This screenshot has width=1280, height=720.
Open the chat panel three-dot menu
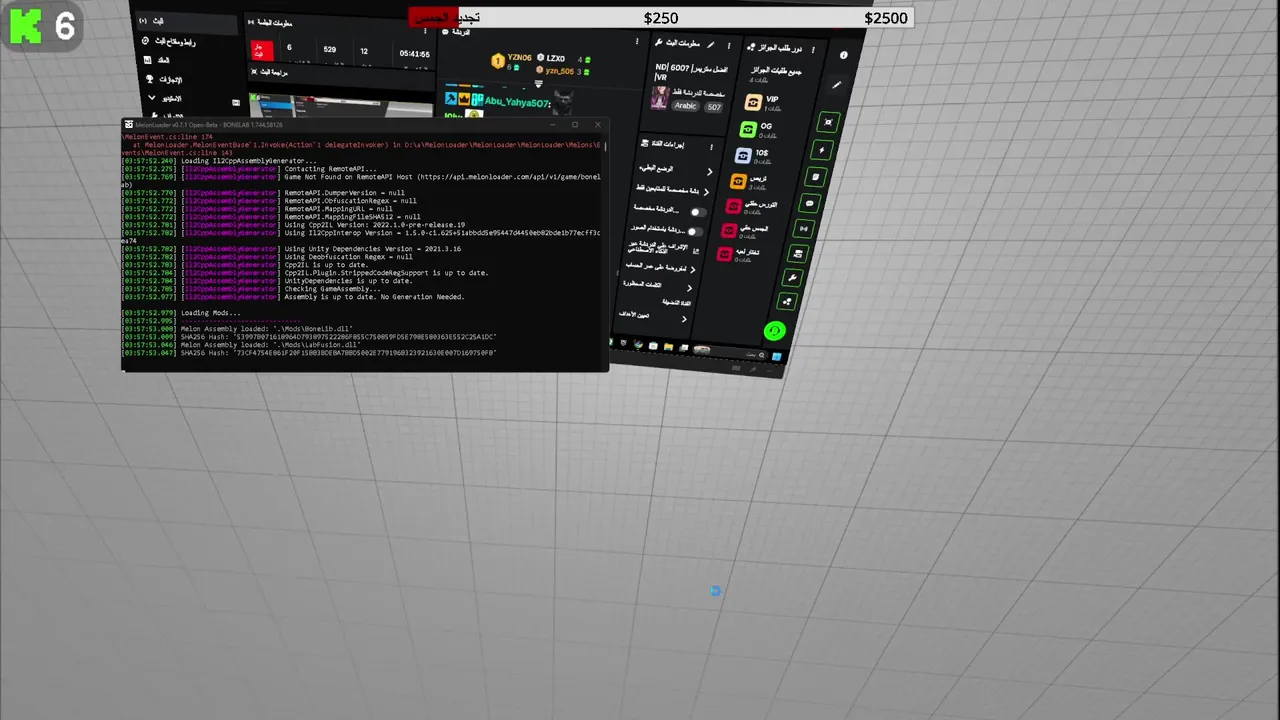tap(637, 42)
